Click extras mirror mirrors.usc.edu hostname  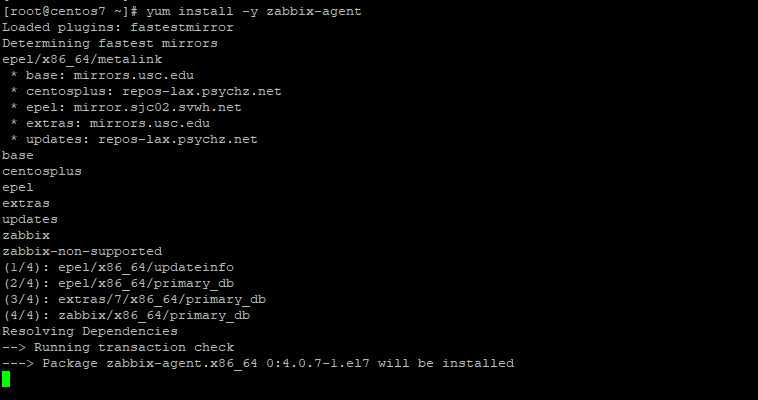coord(150,123)
